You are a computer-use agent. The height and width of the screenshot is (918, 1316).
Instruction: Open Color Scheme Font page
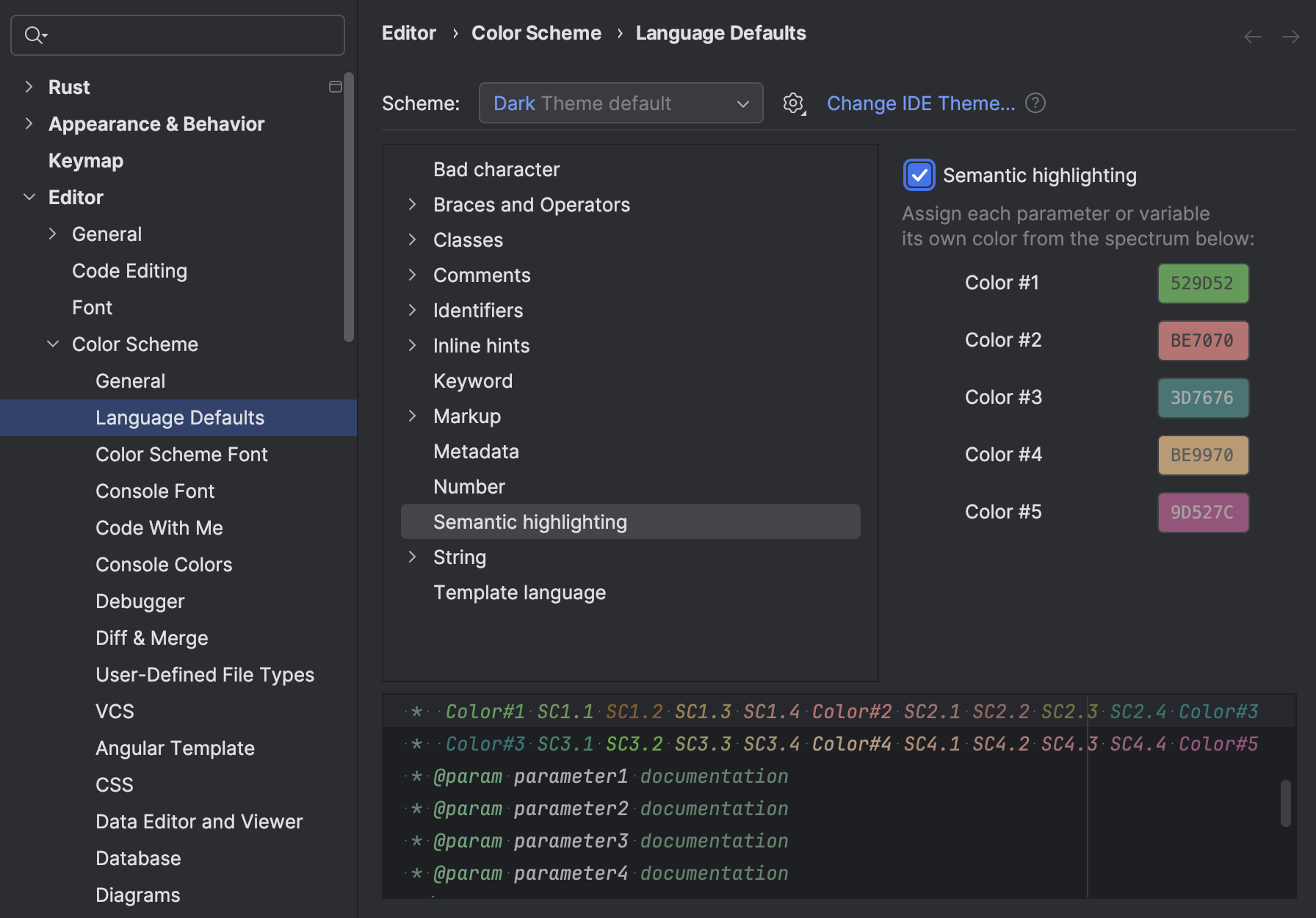pyautogui.click(x=181, y=455)
